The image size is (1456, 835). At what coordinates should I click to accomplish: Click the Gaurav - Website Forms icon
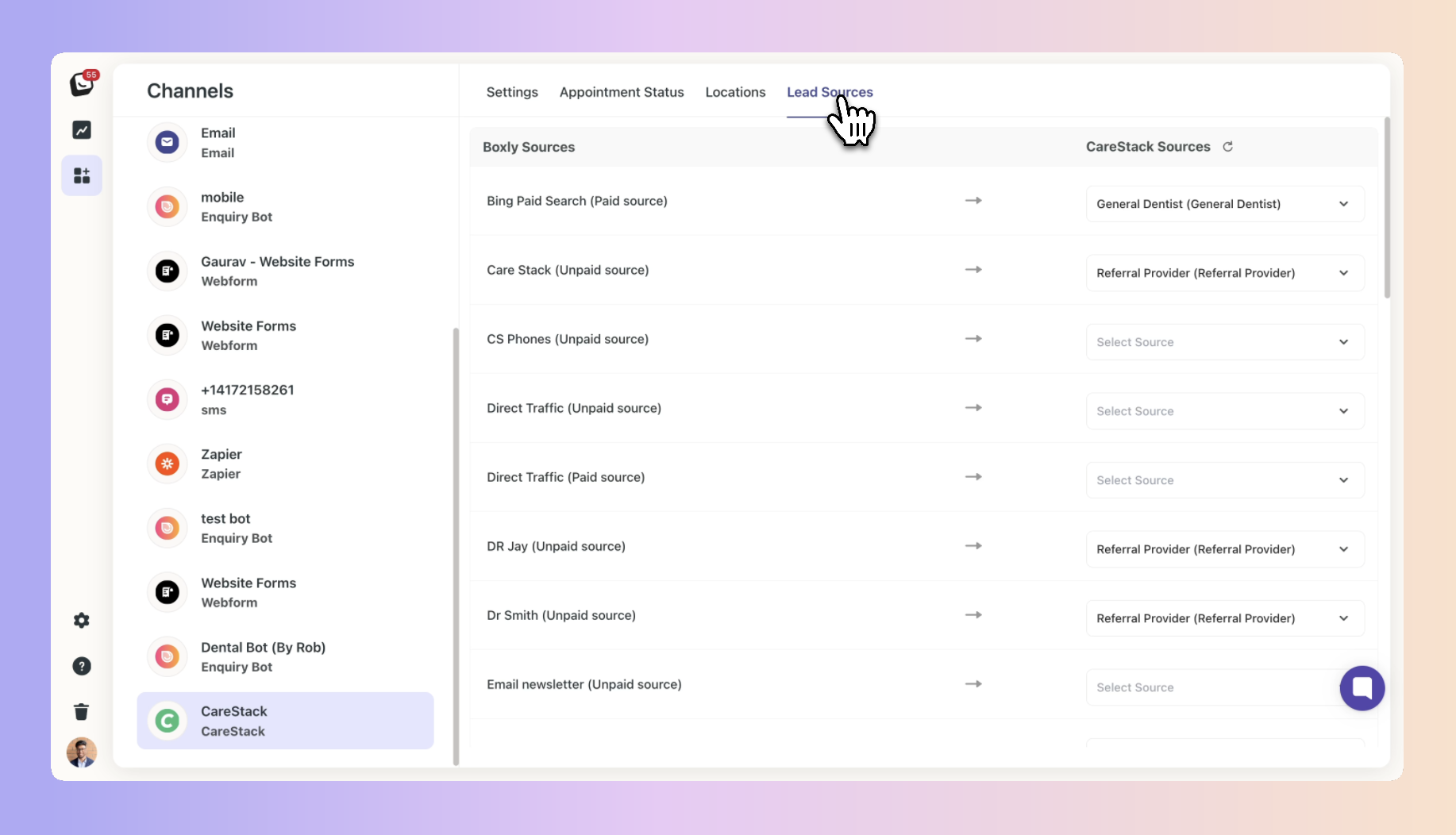point(167,271)
